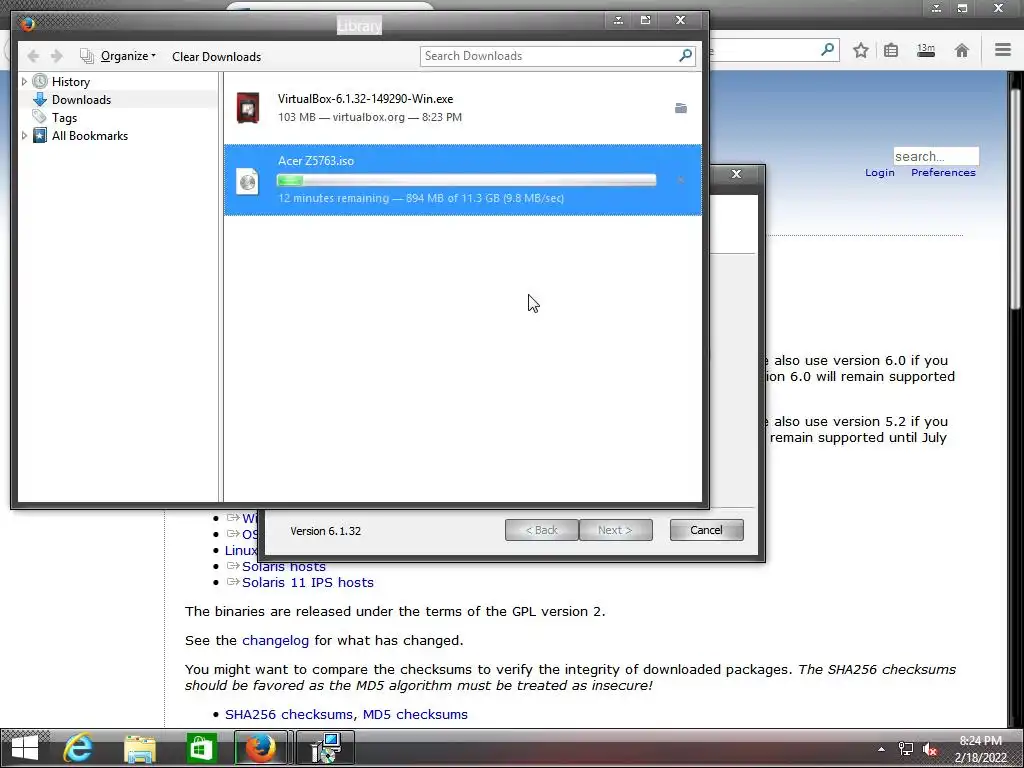Switch to Firefox in taskbar
The image size is (1024, 768).
(261, 748)
